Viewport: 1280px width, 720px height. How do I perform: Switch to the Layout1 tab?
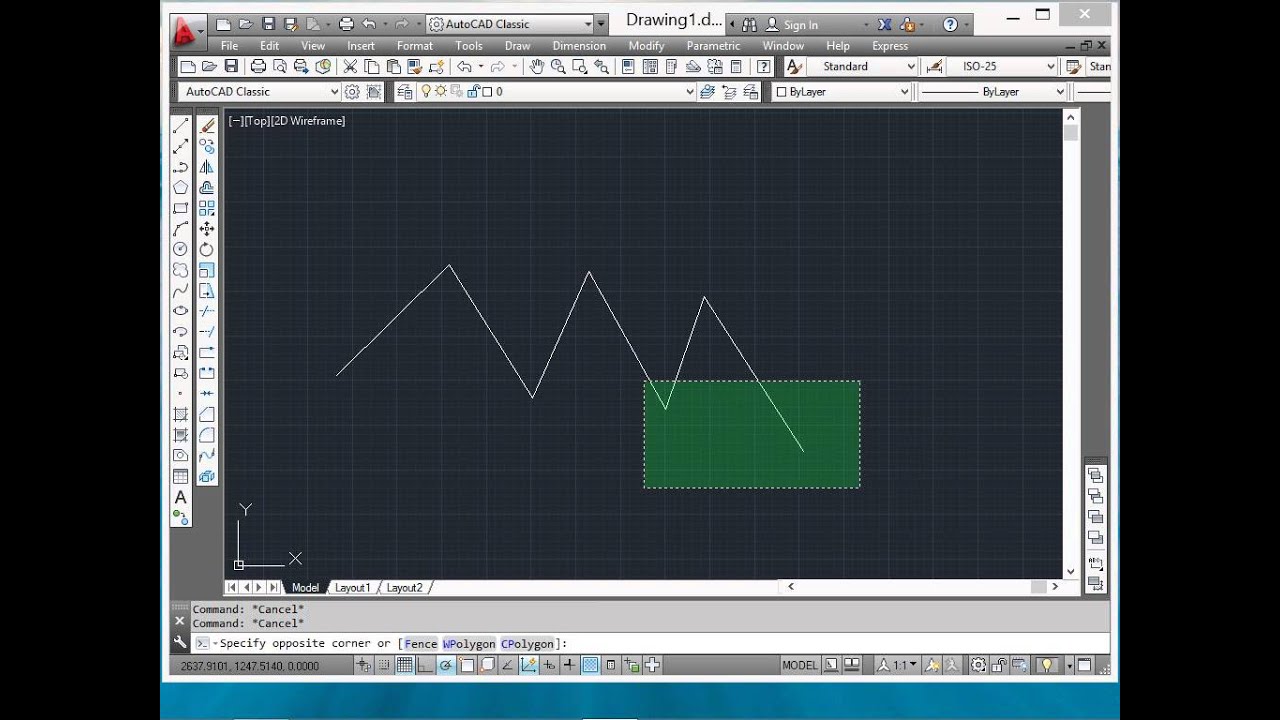pos(352,588)
